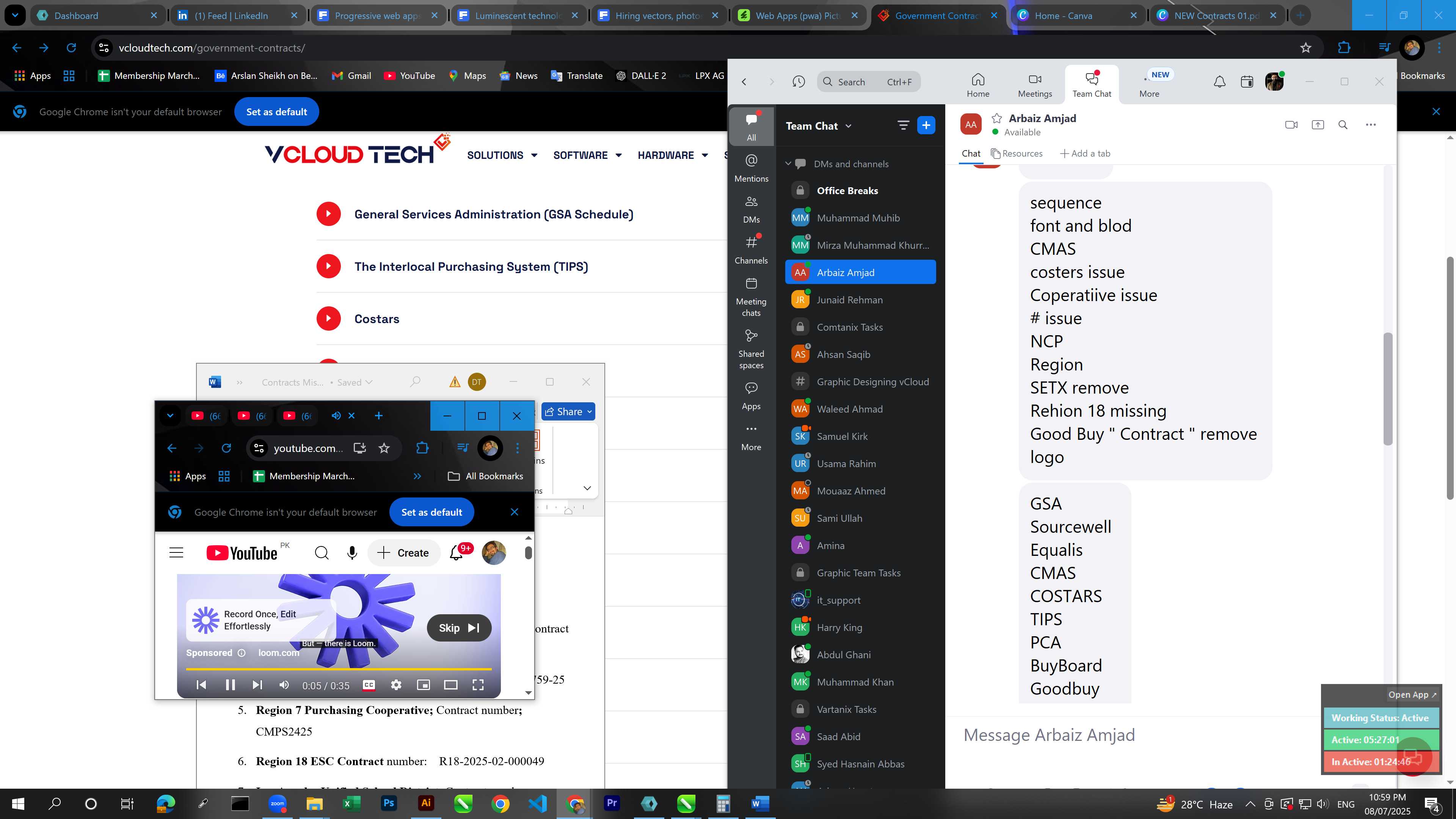
Task: Skip the YouTube ad
Action: 458,628
